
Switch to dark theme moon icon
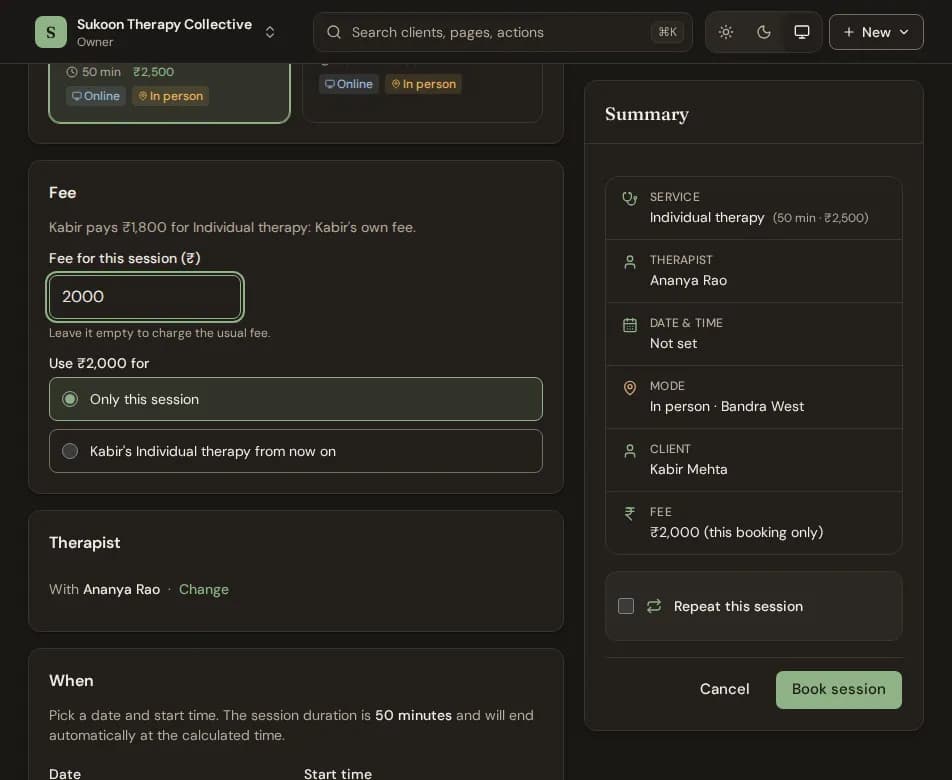pyautogui.click(x=764, y=32)
